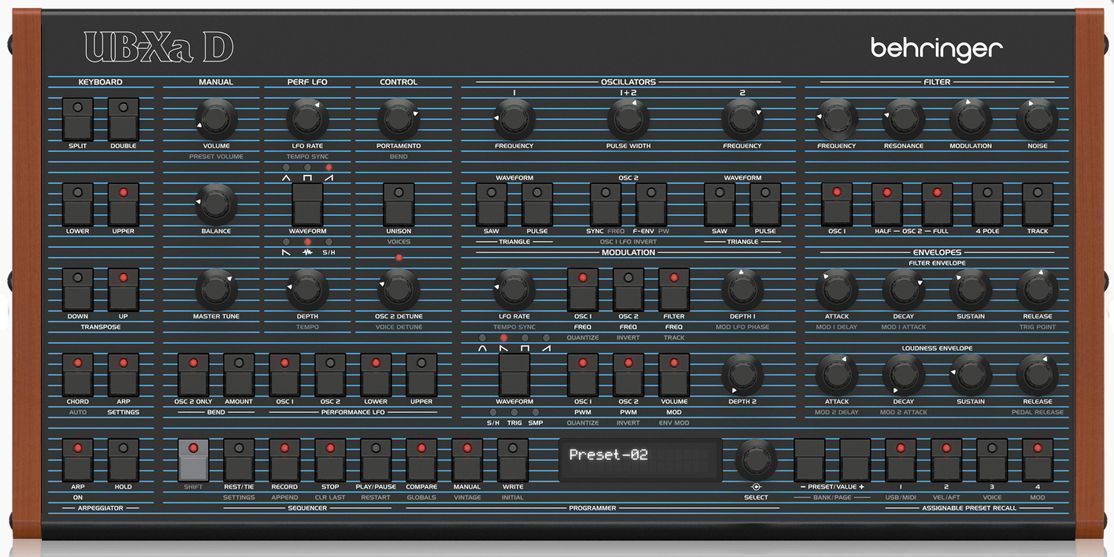Turn on the arpeggiator ARP ON button
This screenshot has height=557, width=1114.
click(77, 460)
